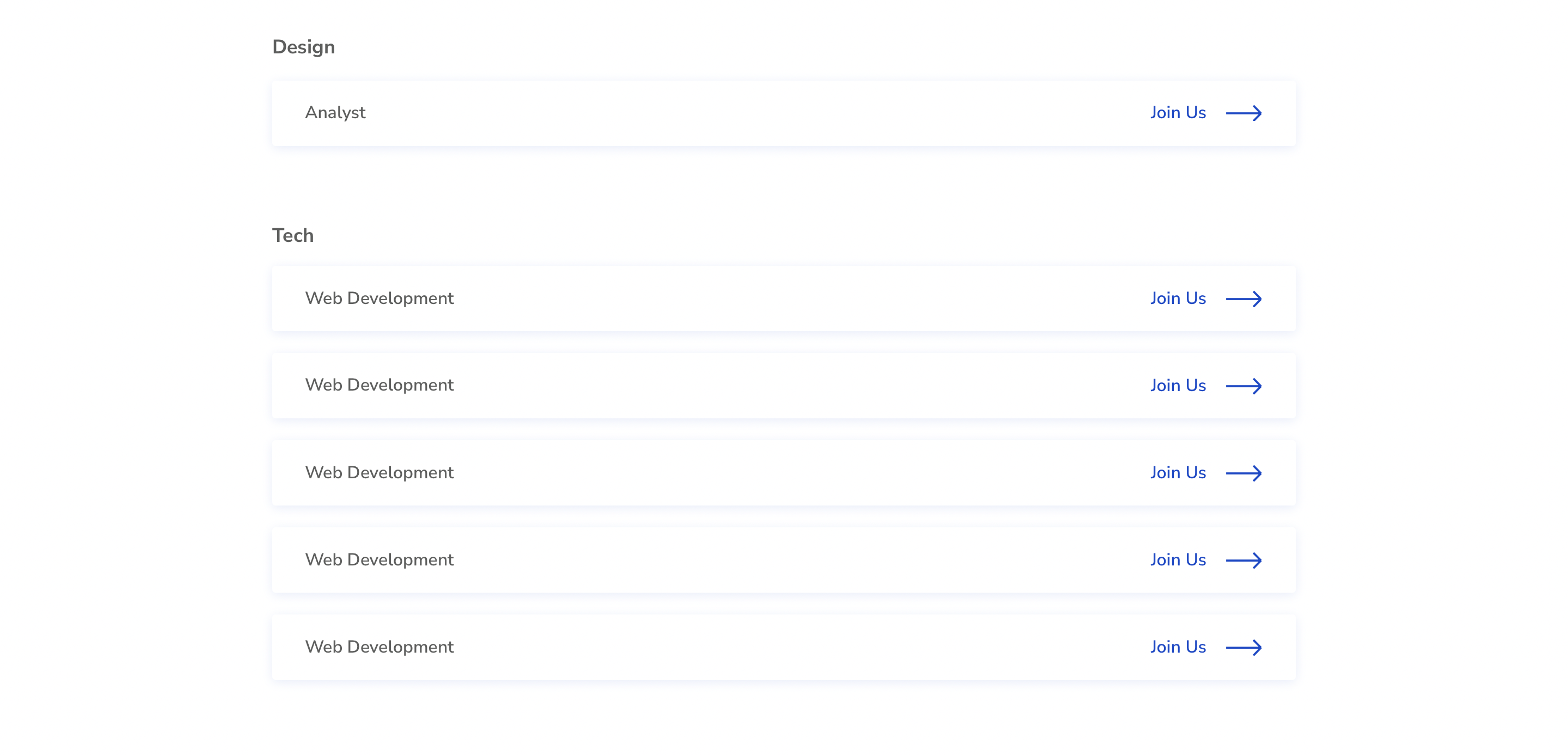
Task: Click the arrow icon in Analyst row
Action: (1244, 113)
